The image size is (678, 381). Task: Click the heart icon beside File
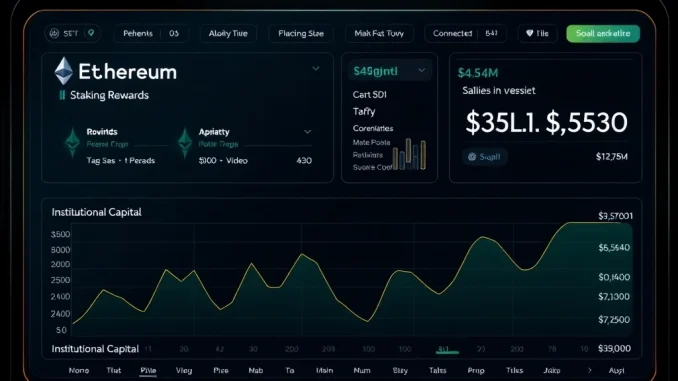(x=529, y=33)
